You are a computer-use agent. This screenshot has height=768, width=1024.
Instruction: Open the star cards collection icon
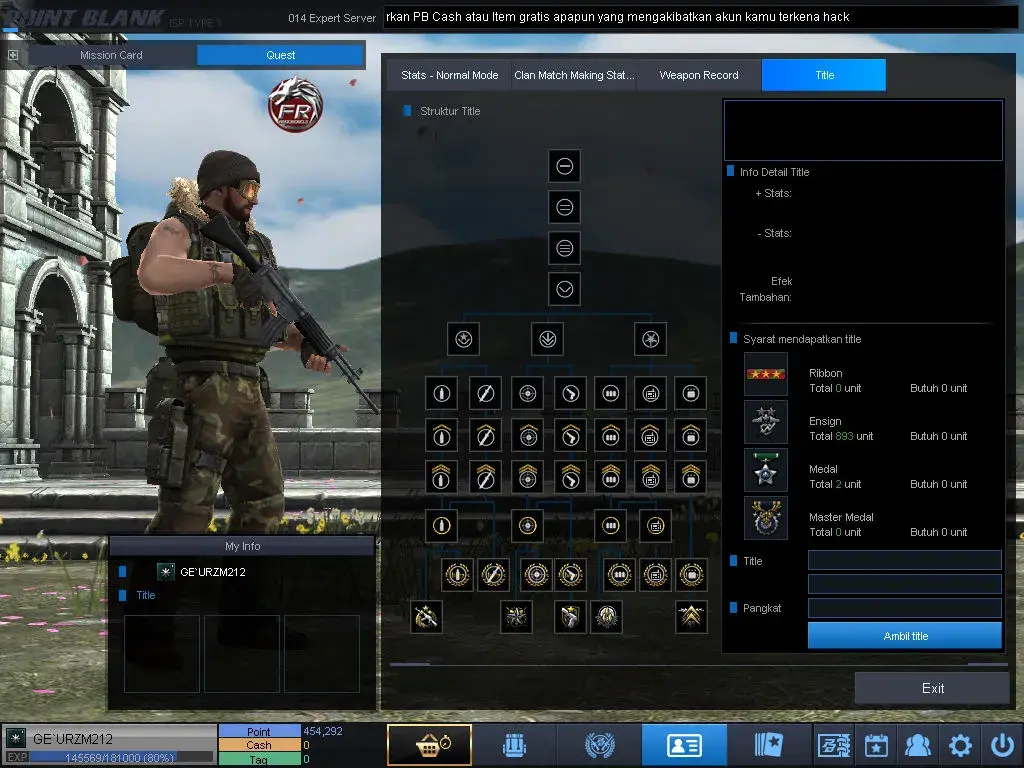point(769,744)
